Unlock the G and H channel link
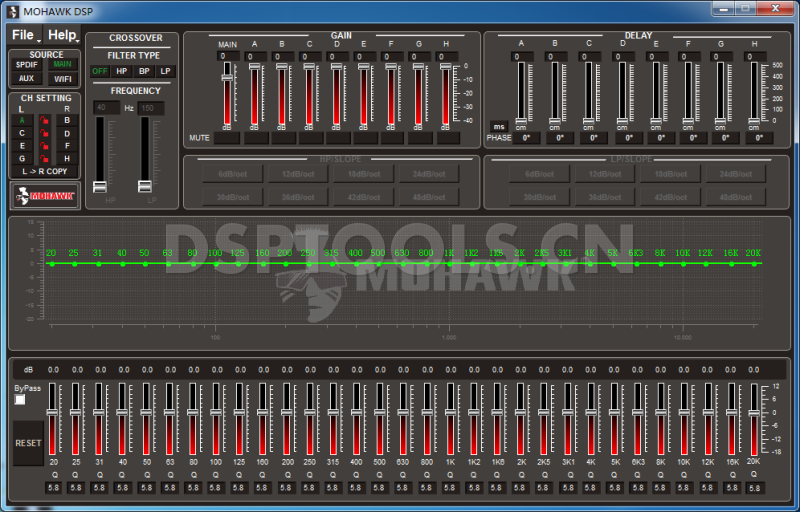 tap(43, 159)
